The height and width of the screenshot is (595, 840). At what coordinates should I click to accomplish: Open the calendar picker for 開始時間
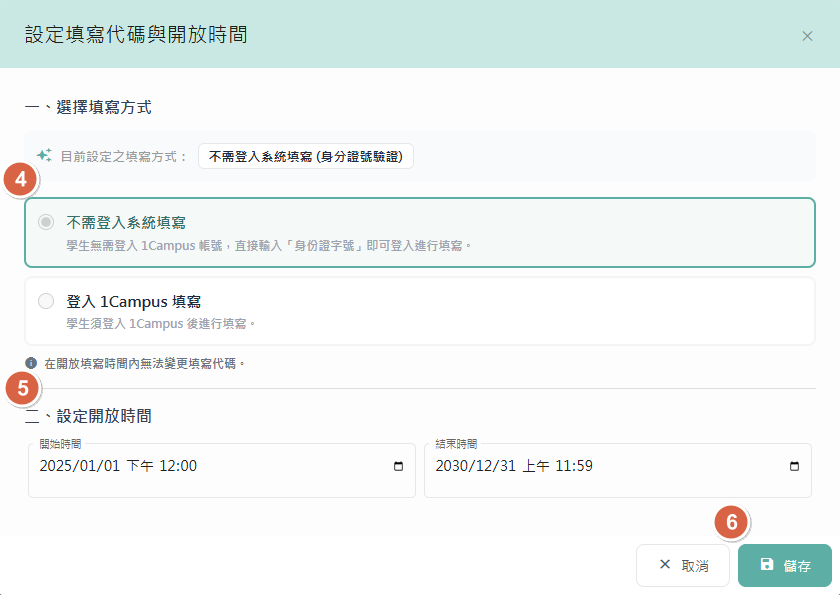coord(399,466)
